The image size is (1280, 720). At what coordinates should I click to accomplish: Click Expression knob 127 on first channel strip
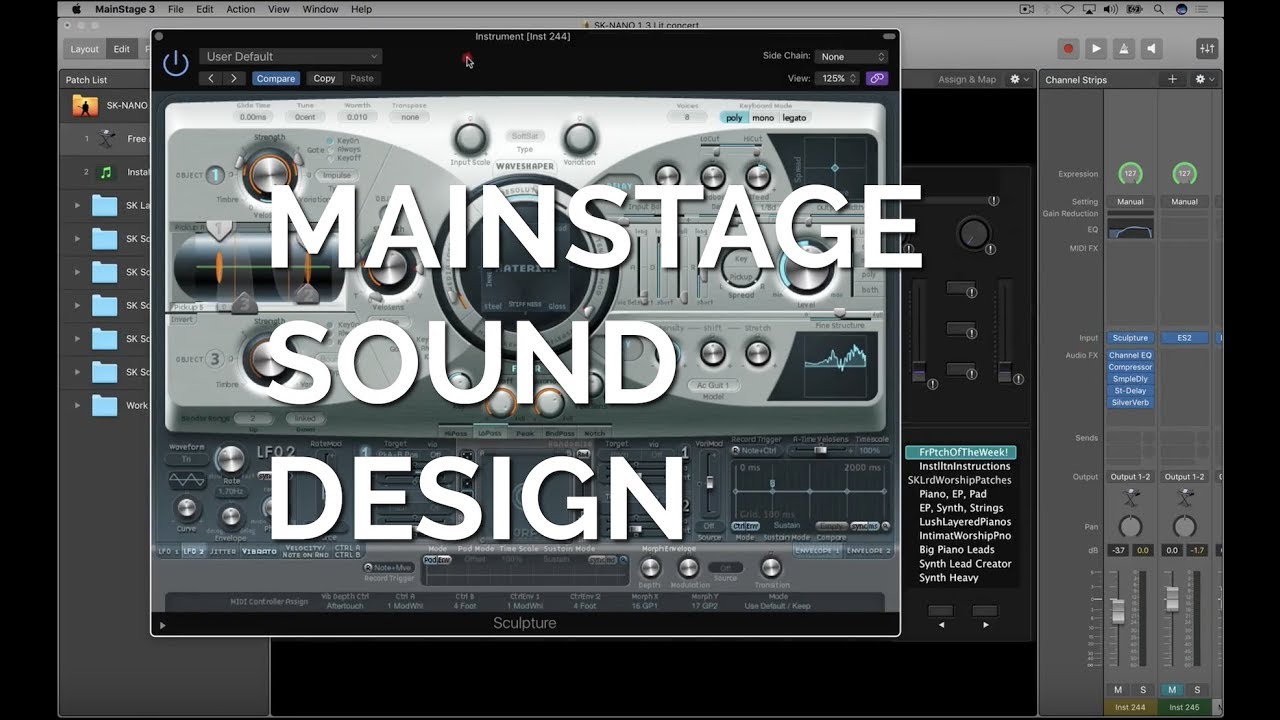pos(1130,174)
